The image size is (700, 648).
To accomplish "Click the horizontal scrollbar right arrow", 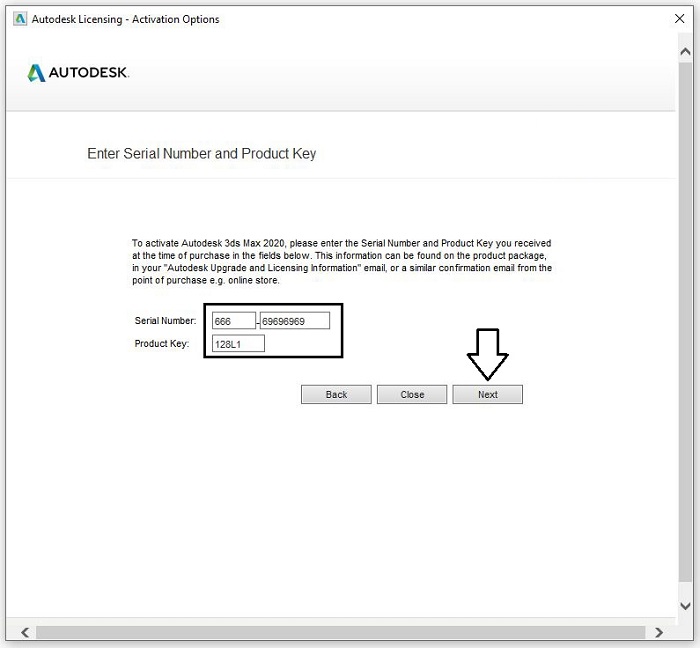I will tap(659, 632).
